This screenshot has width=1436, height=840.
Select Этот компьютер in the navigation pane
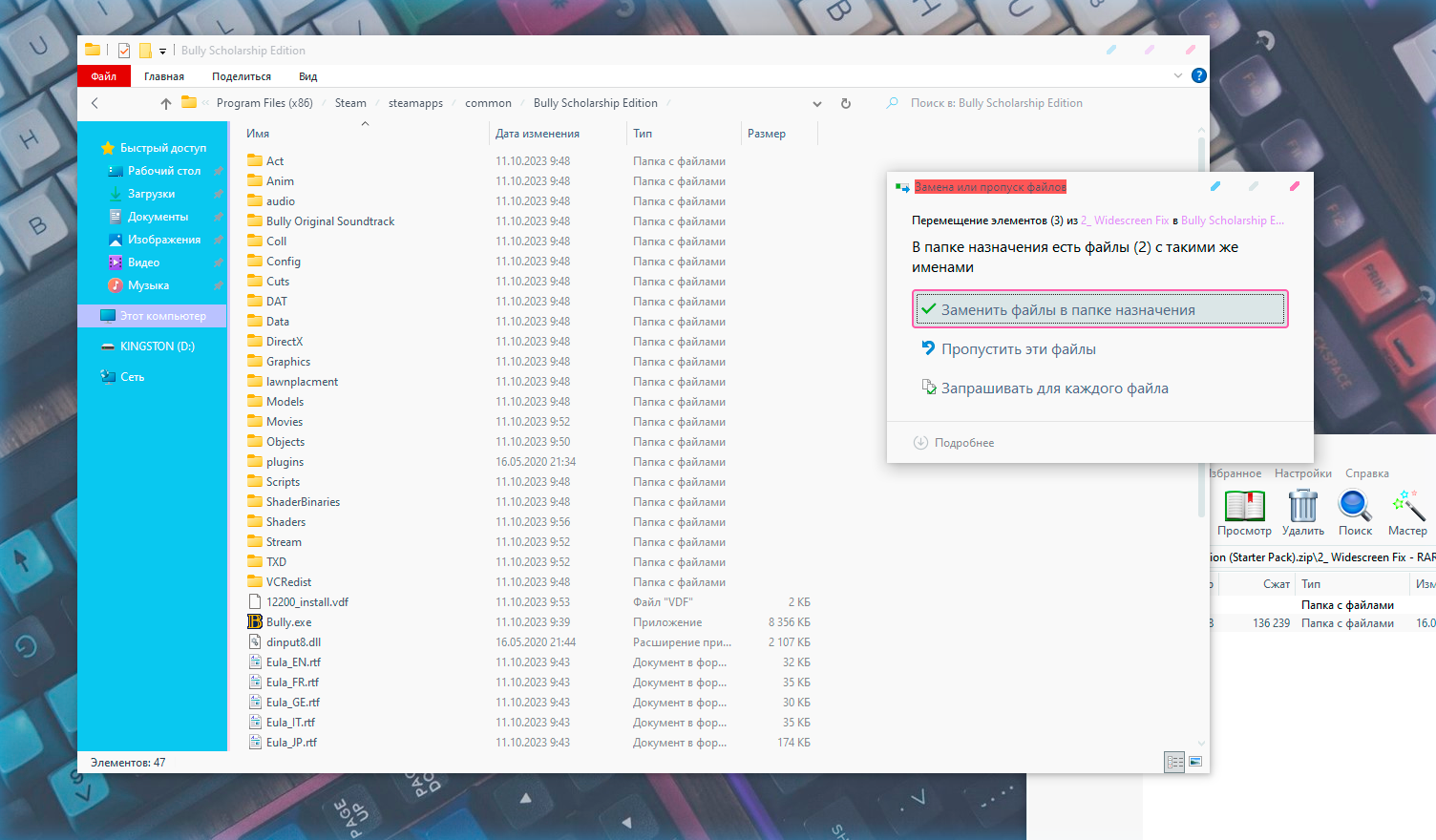tap(153, 316)
